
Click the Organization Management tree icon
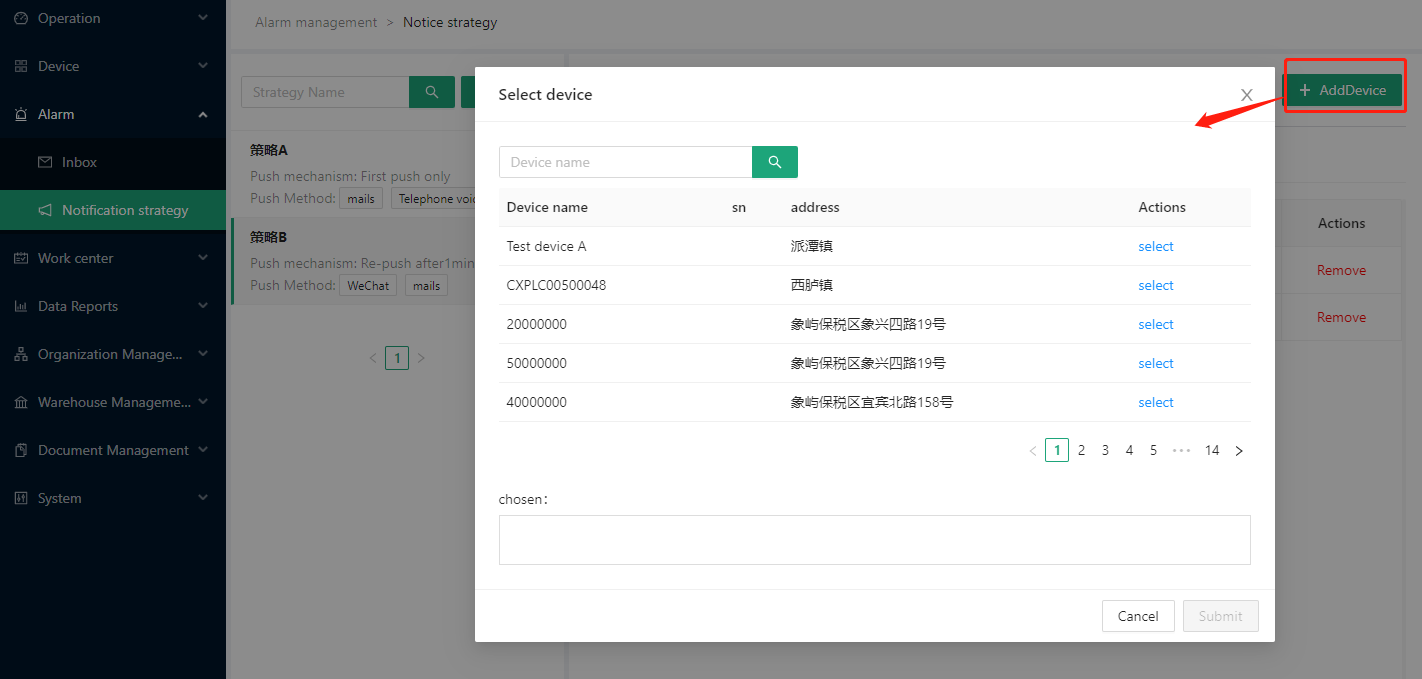click(21, 354)
